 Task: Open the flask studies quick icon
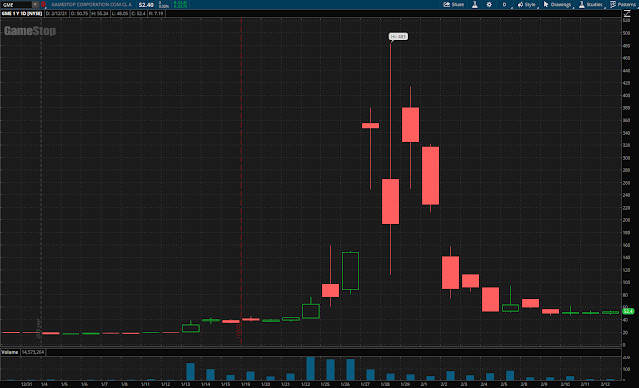click(x=475, y=4)
